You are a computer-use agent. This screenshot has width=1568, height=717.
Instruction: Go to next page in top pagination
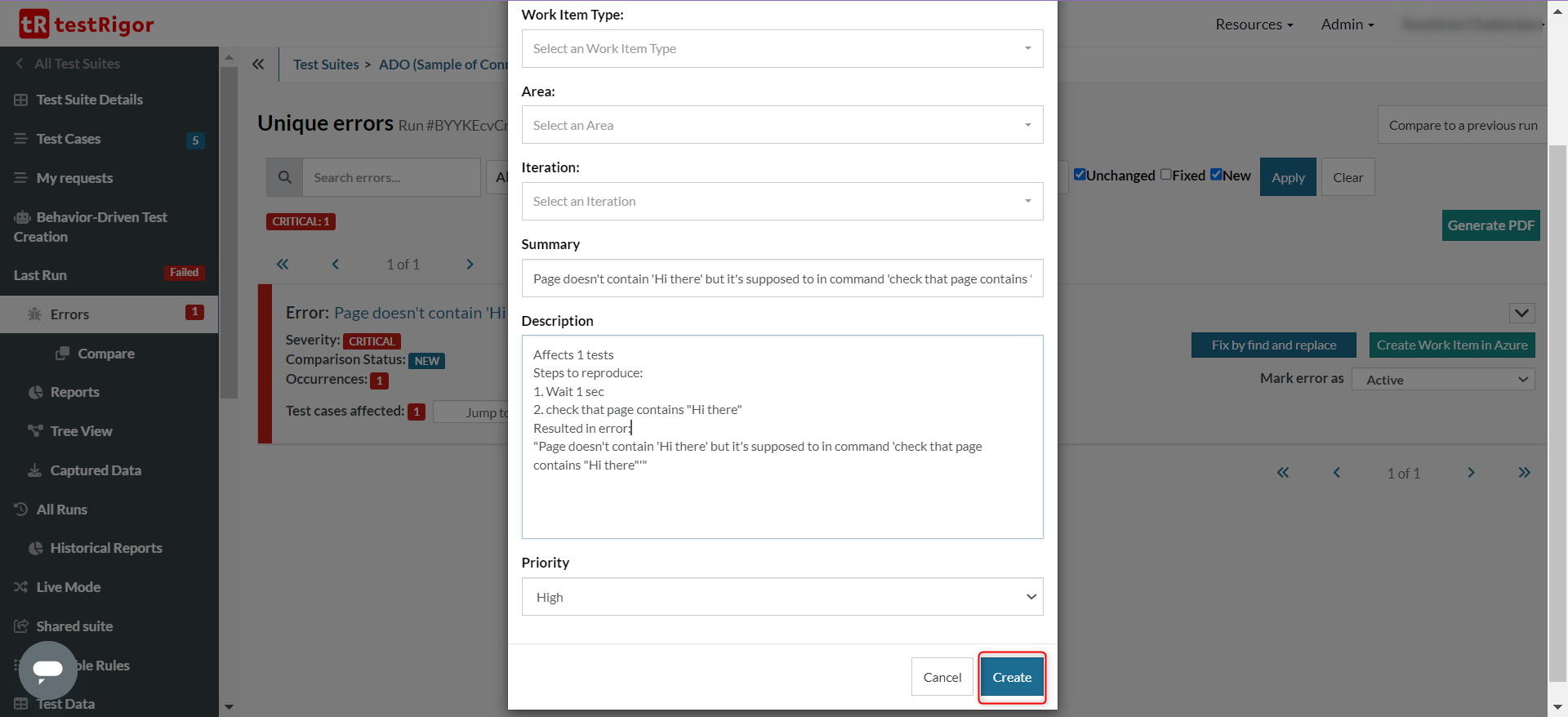[470, 264]
